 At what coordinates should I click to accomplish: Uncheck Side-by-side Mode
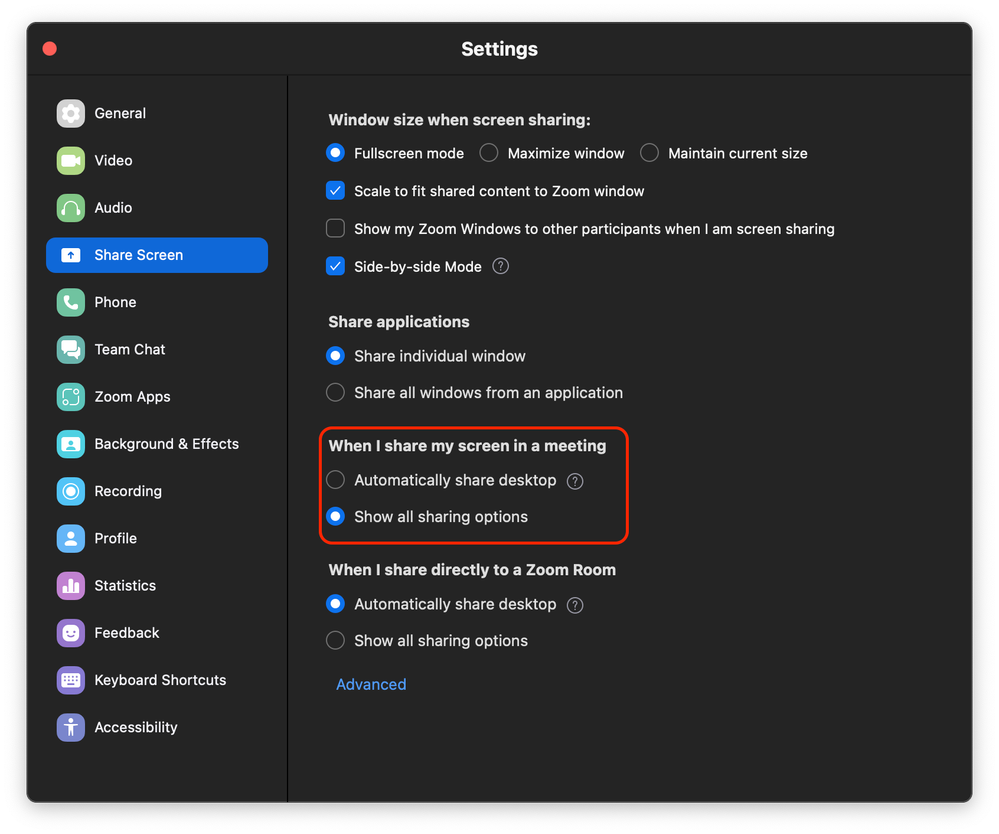[x=336, y=267]
